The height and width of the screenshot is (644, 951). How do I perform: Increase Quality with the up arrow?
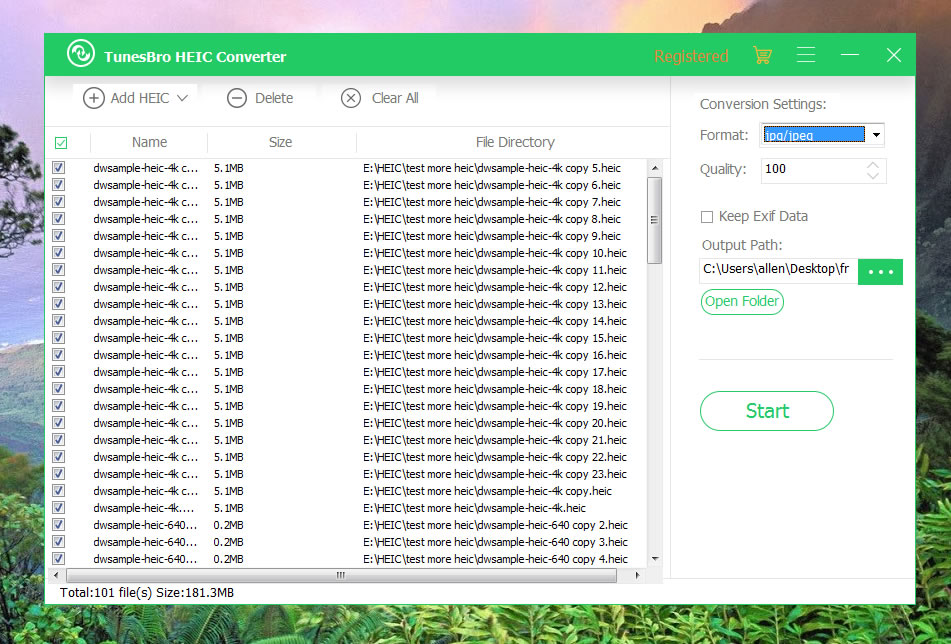tap(873, 165)
